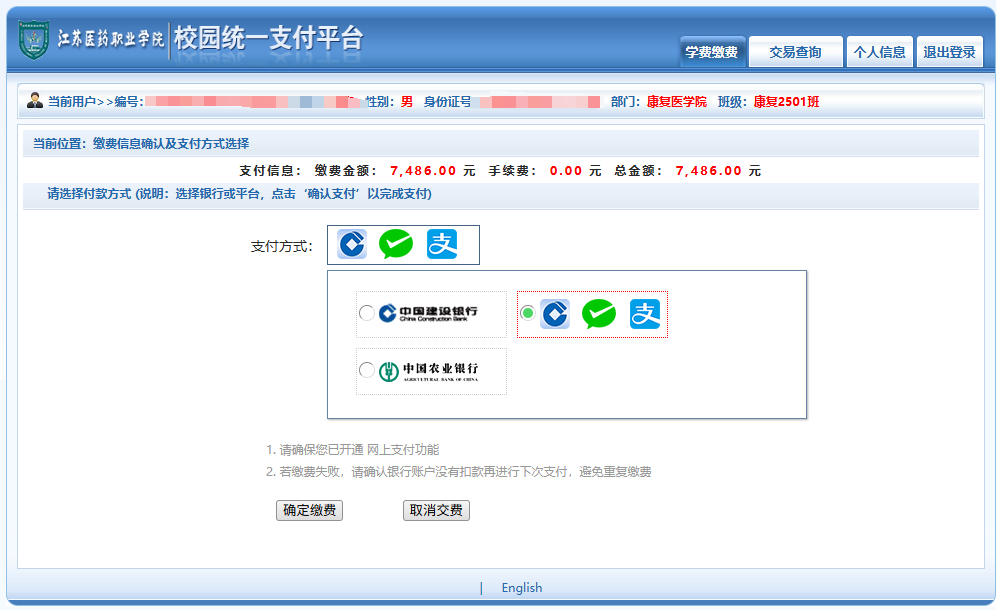Click the 手续费 0.00 value
The width and height of the screenshot is (996, 610).
click(x=566, y=171)
